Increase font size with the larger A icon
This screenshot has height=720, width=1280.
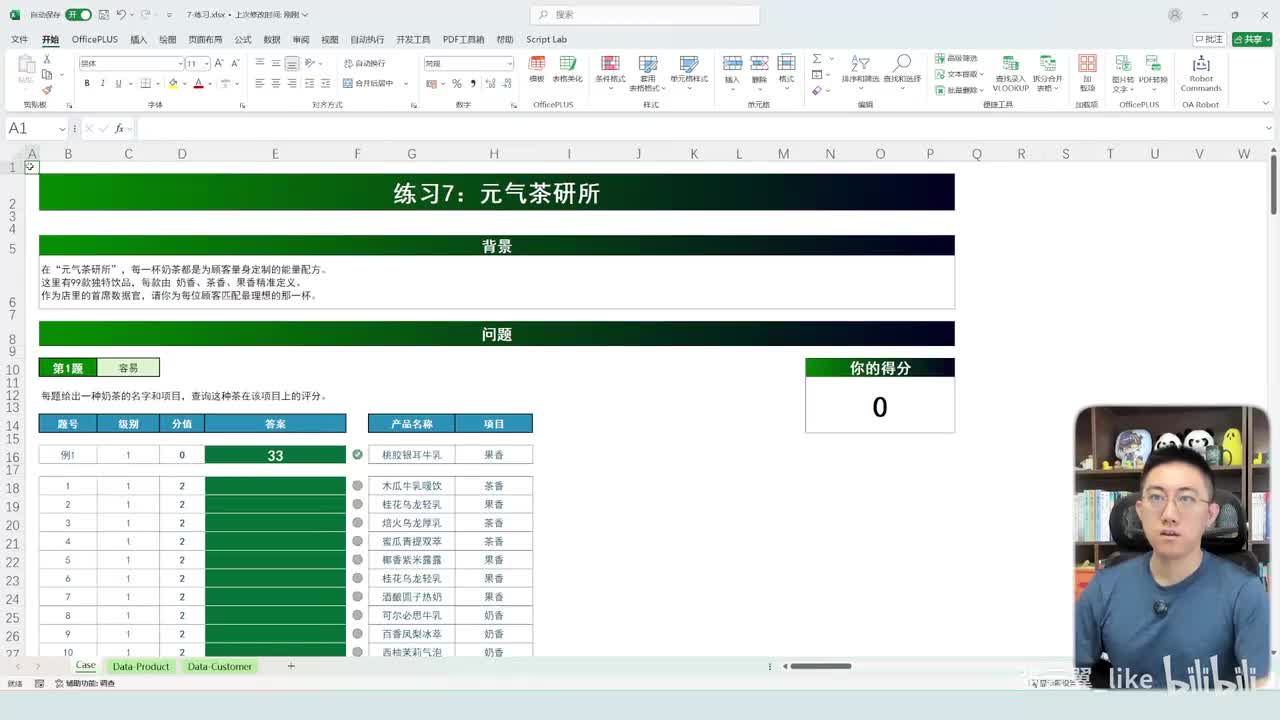tap(219, 63)
